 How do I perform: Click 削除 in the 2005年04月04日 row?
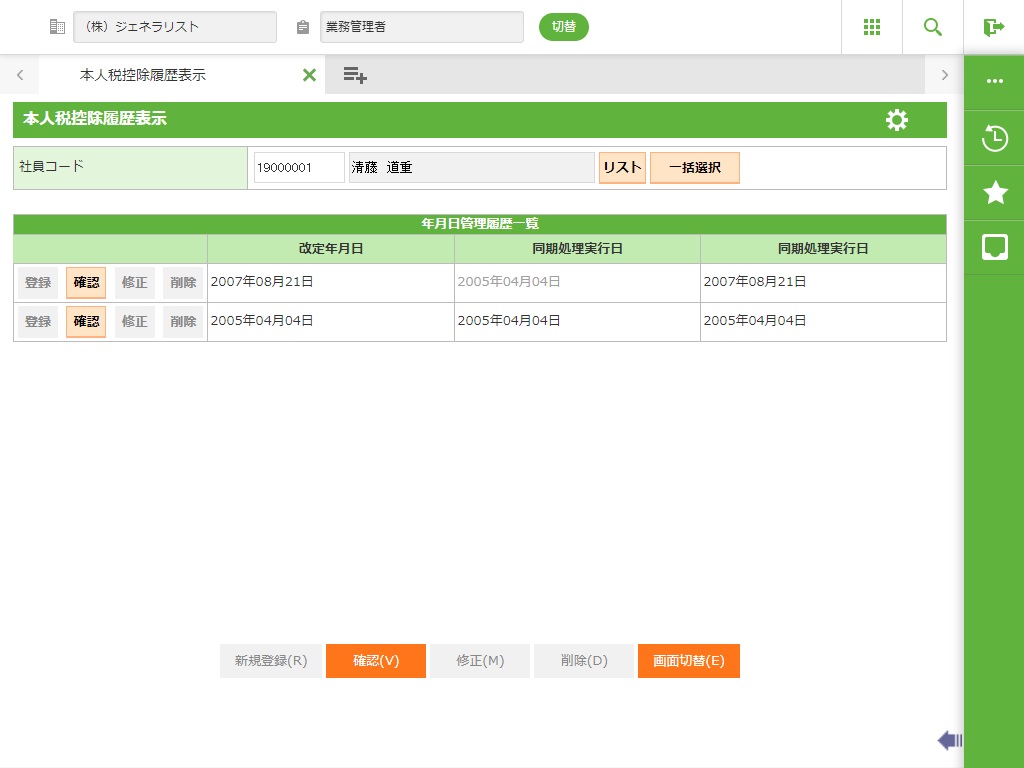click(x=183, y=322)
